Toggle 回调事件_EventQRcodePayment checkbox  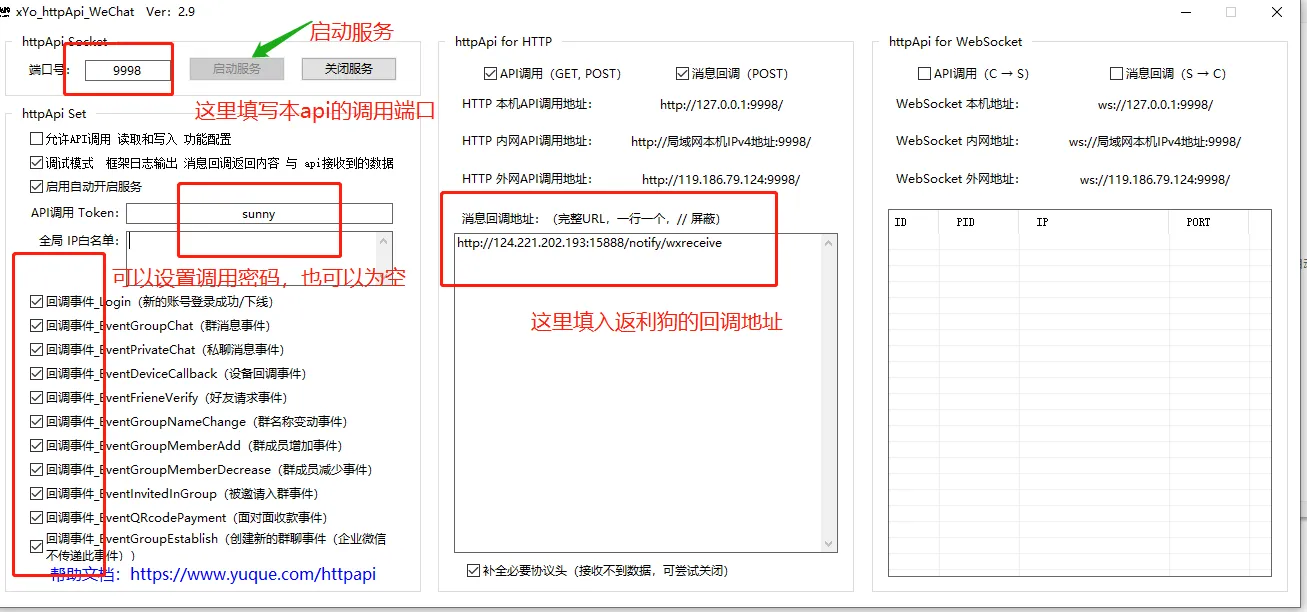(37, 518)
